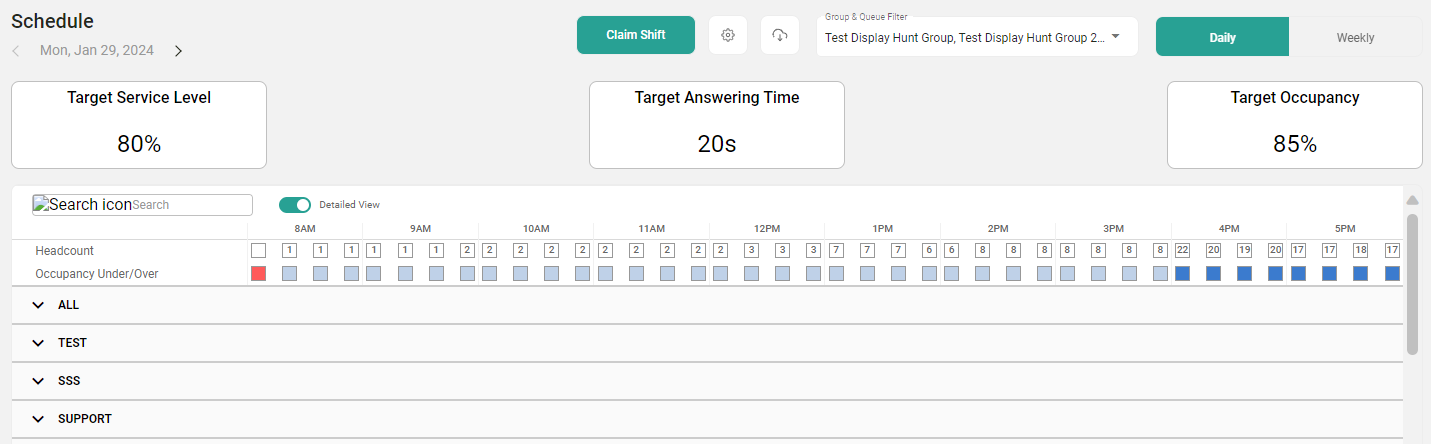Expand the SUPPORT group row
The height and width of the screenshot is (444, 1431).
click(38, 419)
